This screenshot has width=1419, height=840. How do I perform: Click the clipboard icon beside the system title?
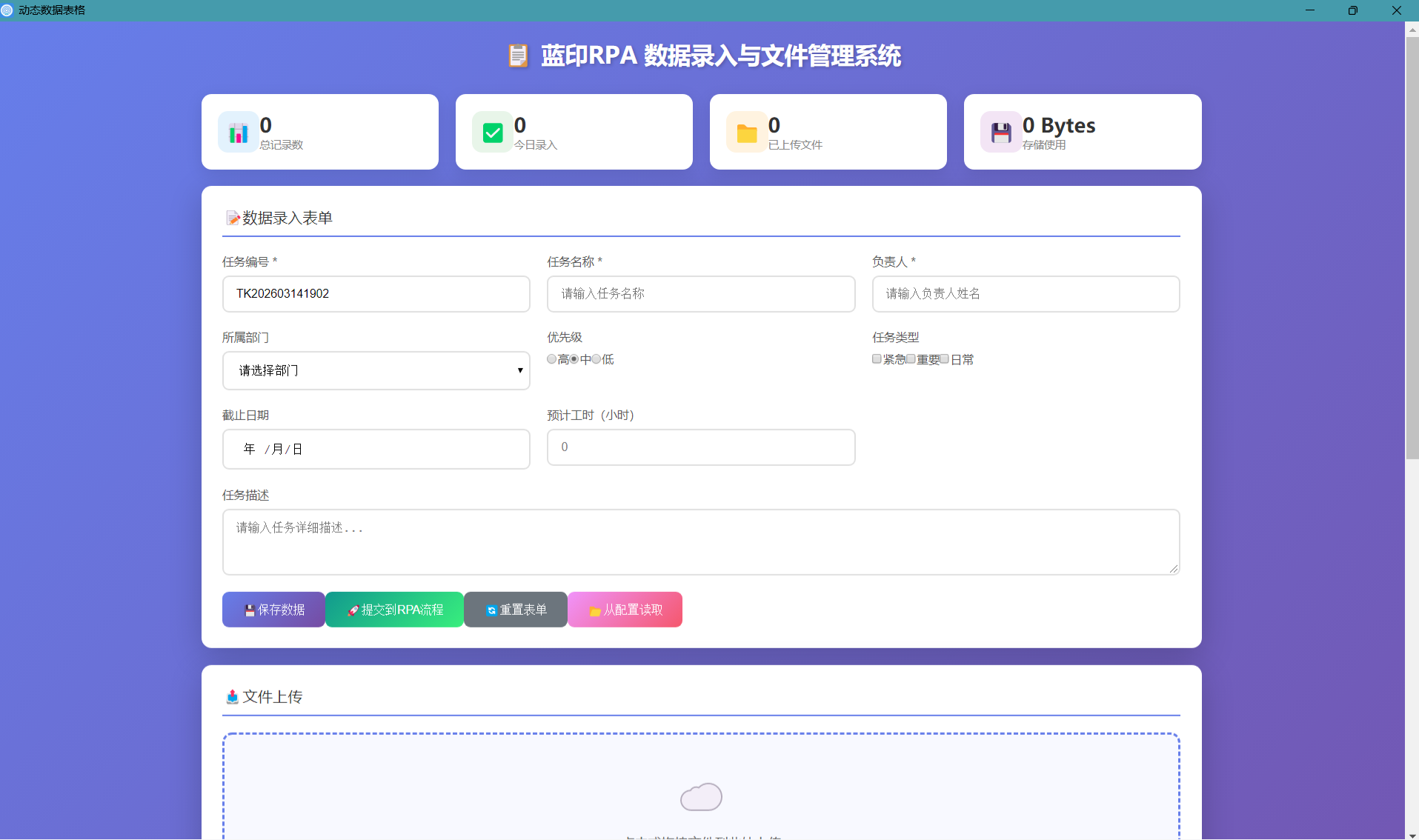click(518, 56)
